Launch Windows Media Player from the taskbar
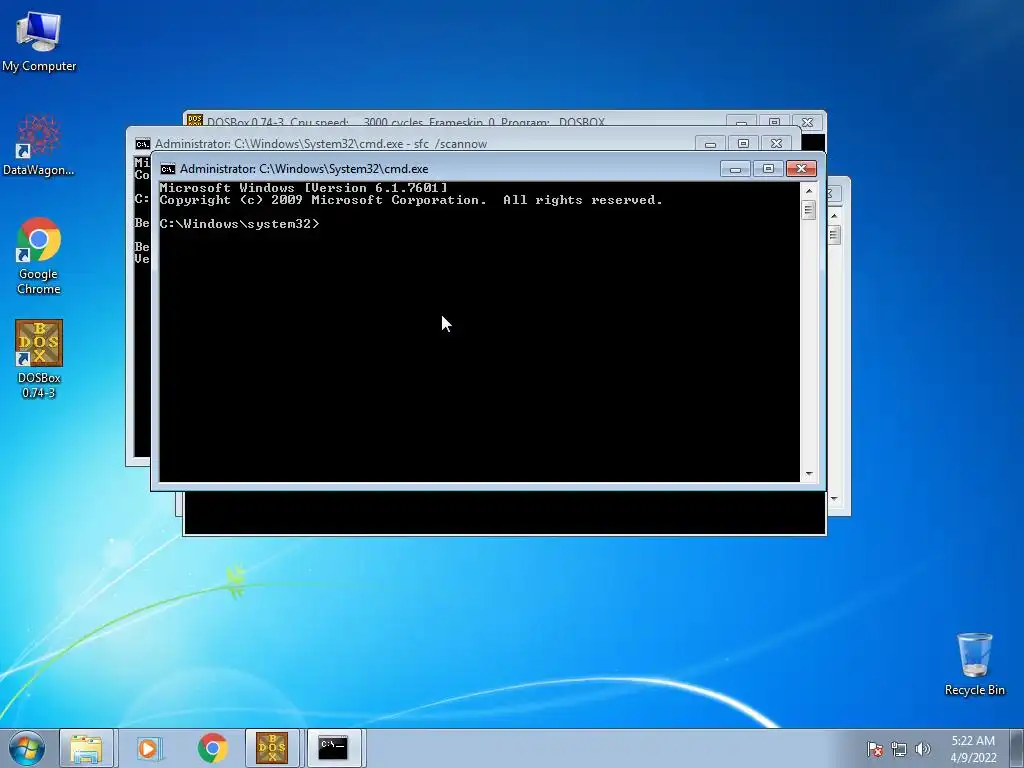 [150, 748]
